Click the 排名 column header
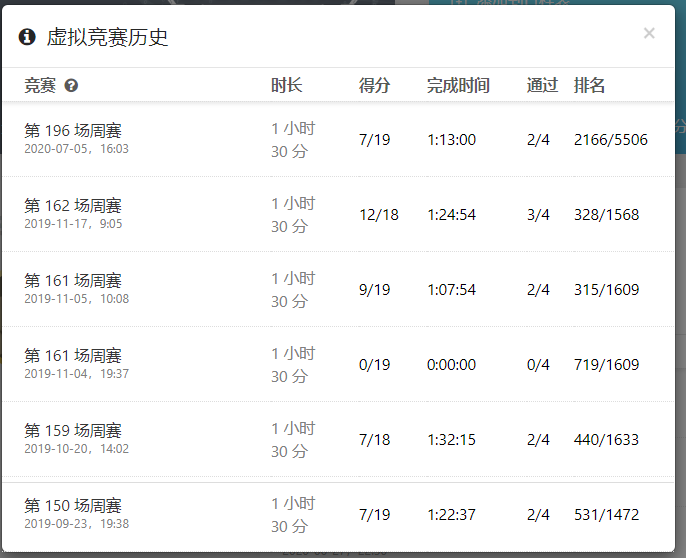This screenshot has width=686, height=558. coord(589,86)
